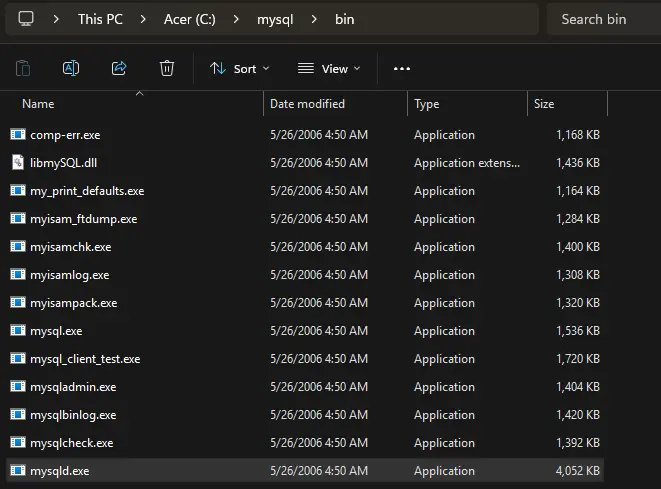Select file name comp-err.exe
The height and width of the screenshot is (489, 661).
click(x=65, y=135)
